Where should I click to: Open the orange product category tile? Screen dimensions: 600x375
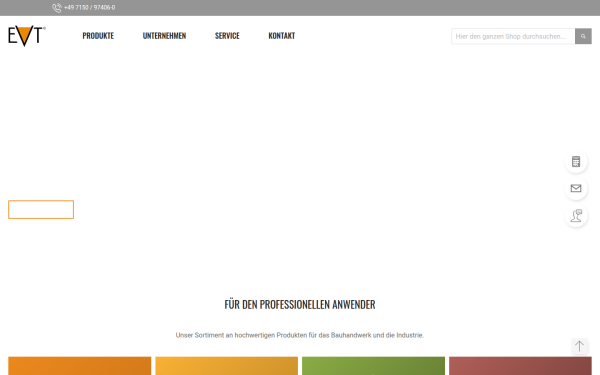click(x=80, y=366)
